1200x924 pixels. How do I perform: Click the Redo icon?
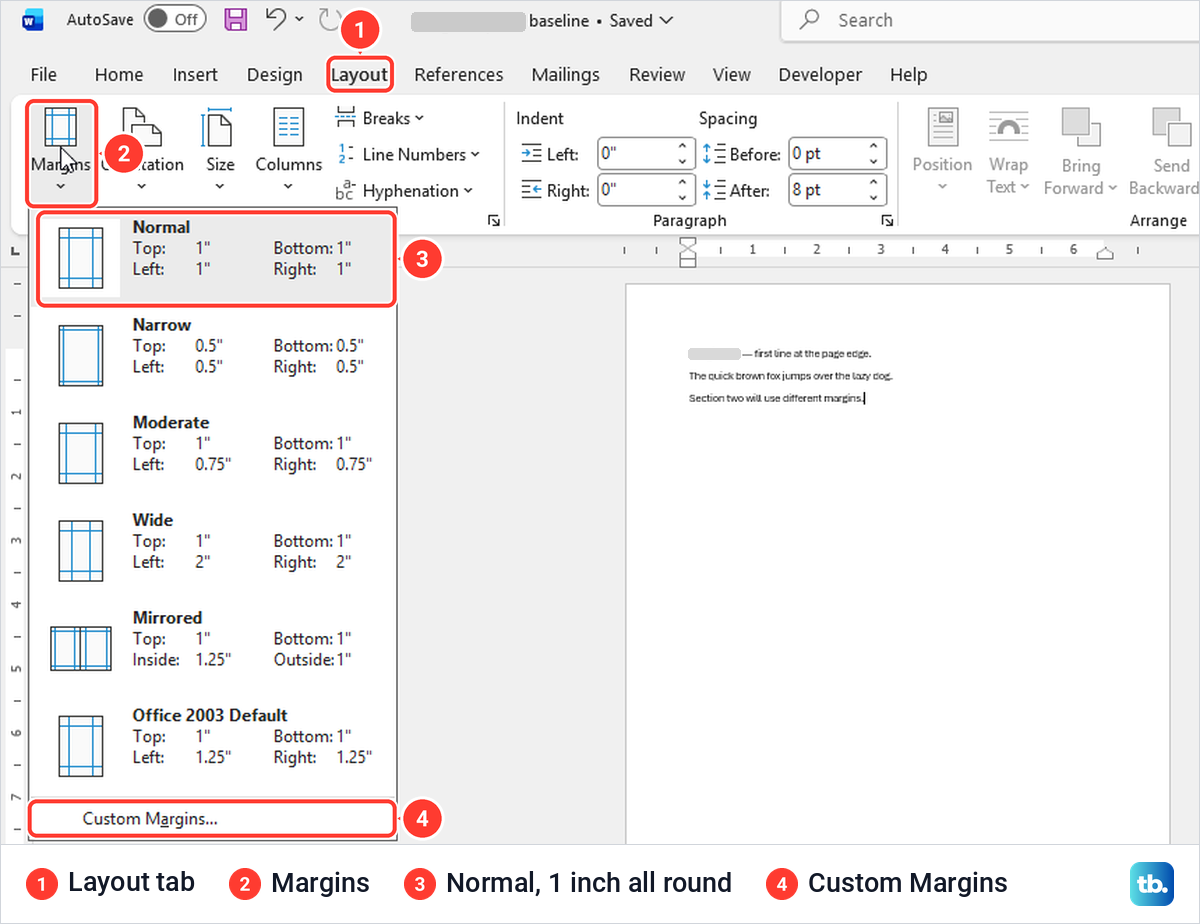click(328, 19)
